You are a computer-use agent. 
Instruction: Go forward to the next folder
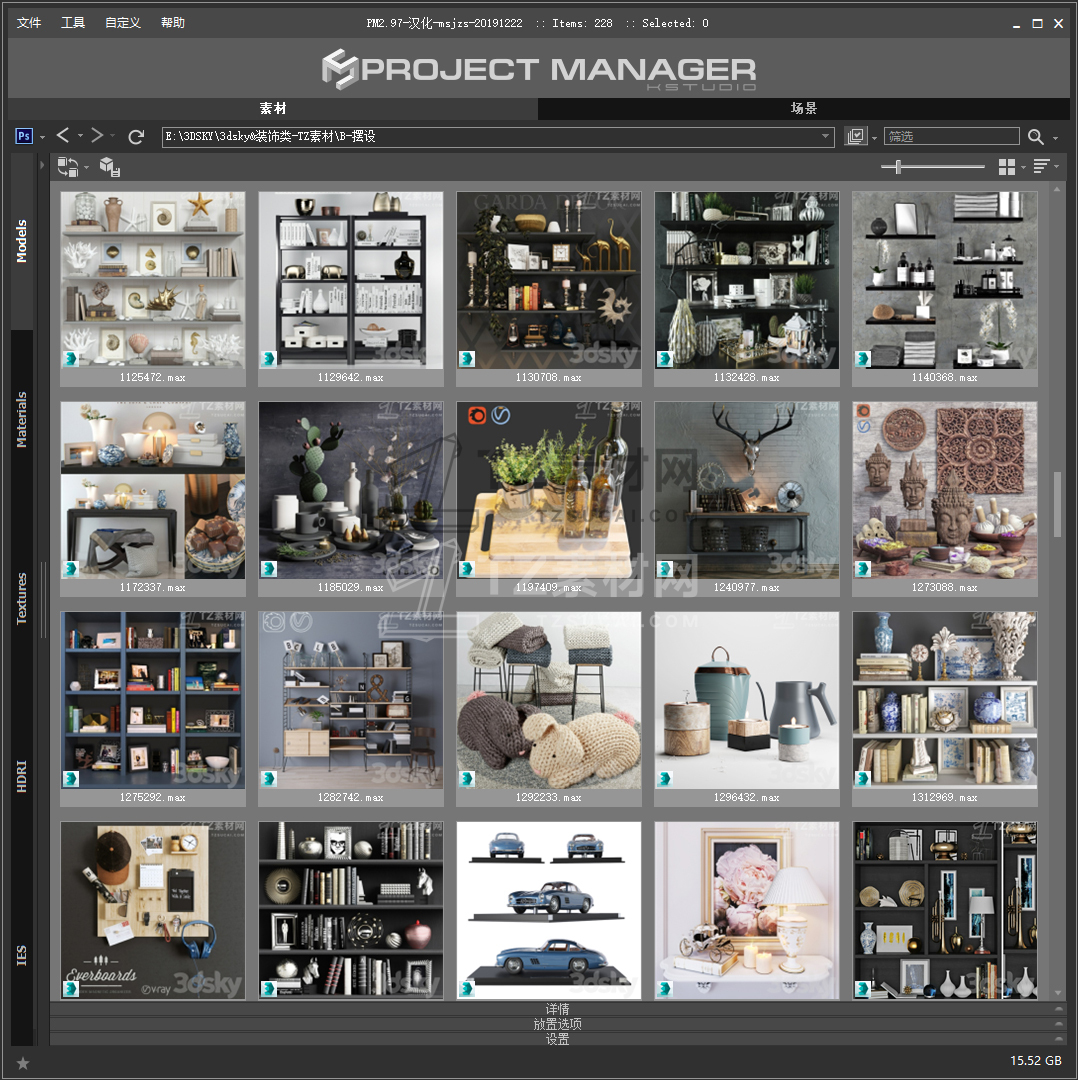click(x=97, y=136)
